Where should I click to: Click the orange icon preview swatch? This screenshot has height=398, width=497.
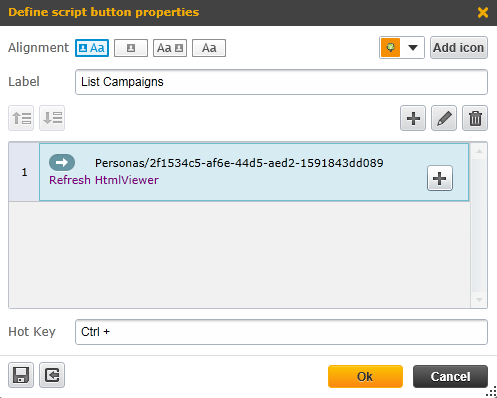390,48
